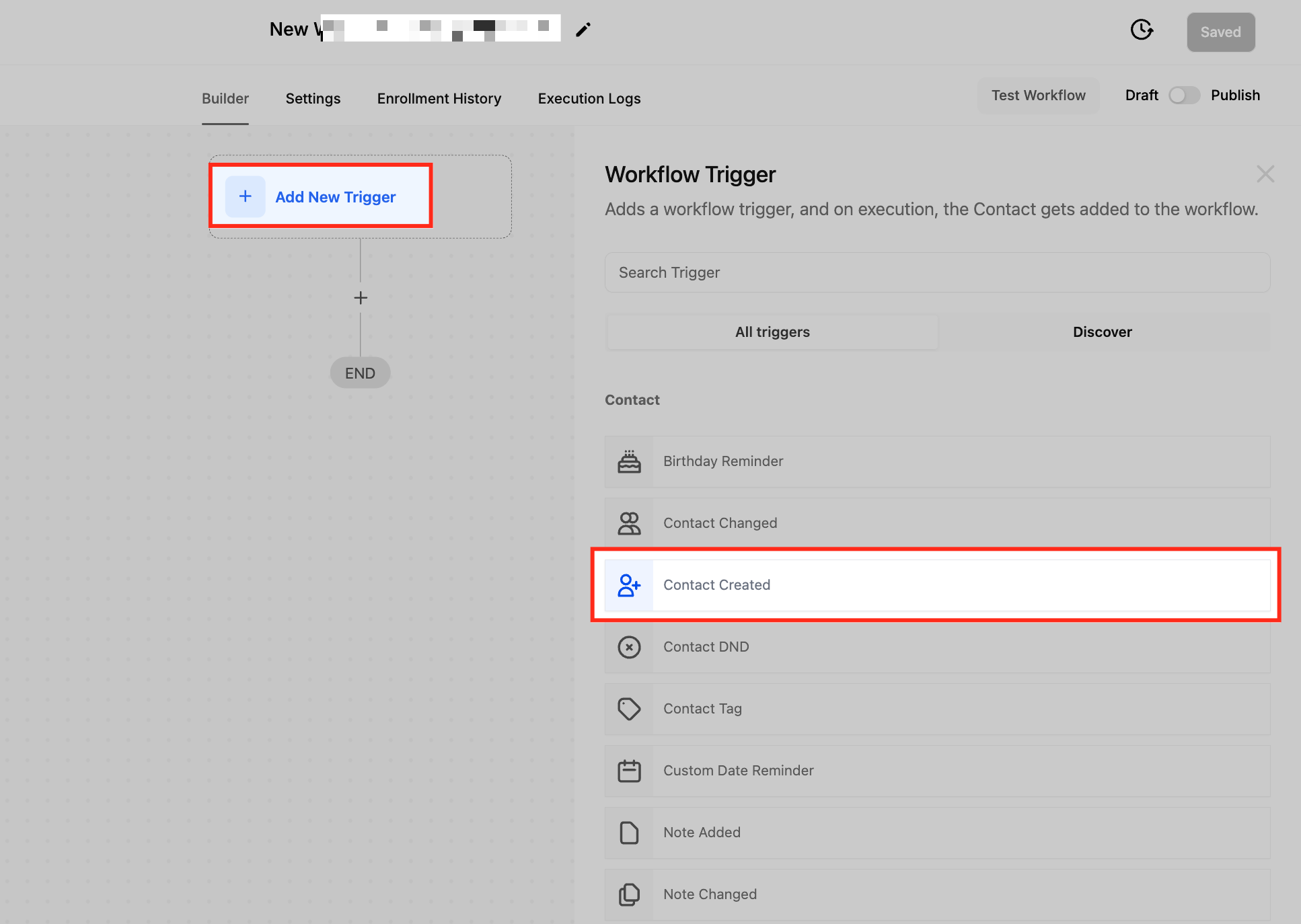
Task: Select the All triggers tab
Action: click(772, 332)
